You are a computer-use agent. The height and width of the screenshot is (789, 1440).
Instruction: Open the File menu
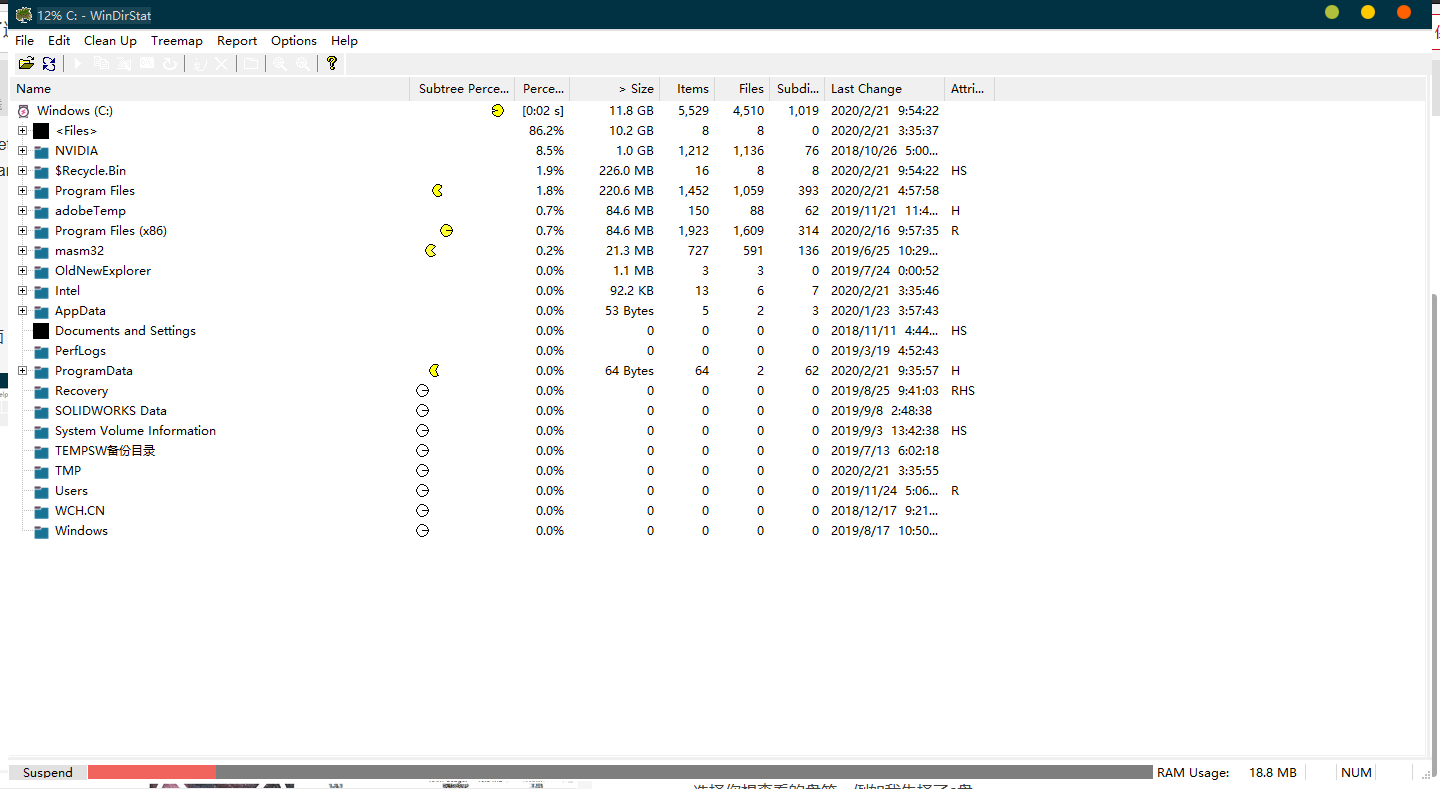coord(25,41)
